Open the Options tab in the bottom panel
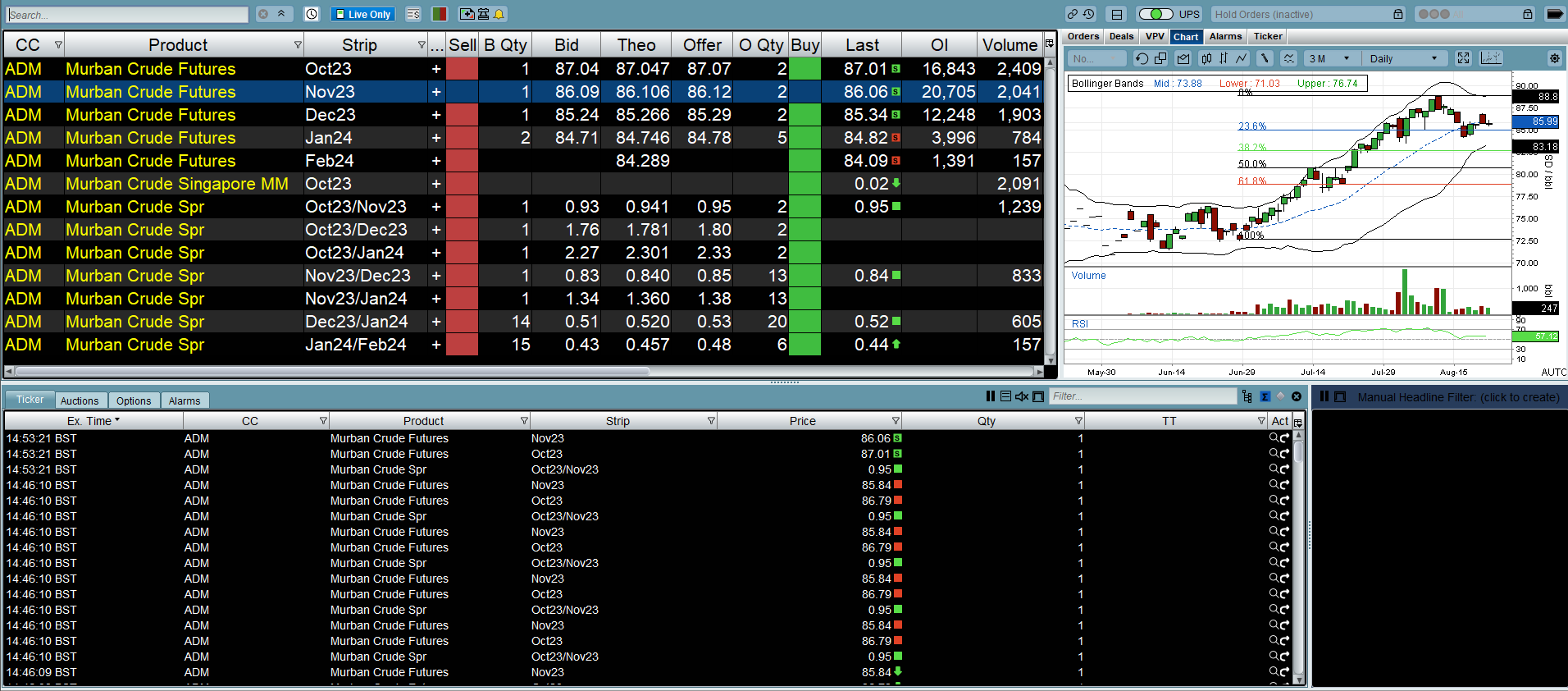 click(x=133, y=400)
